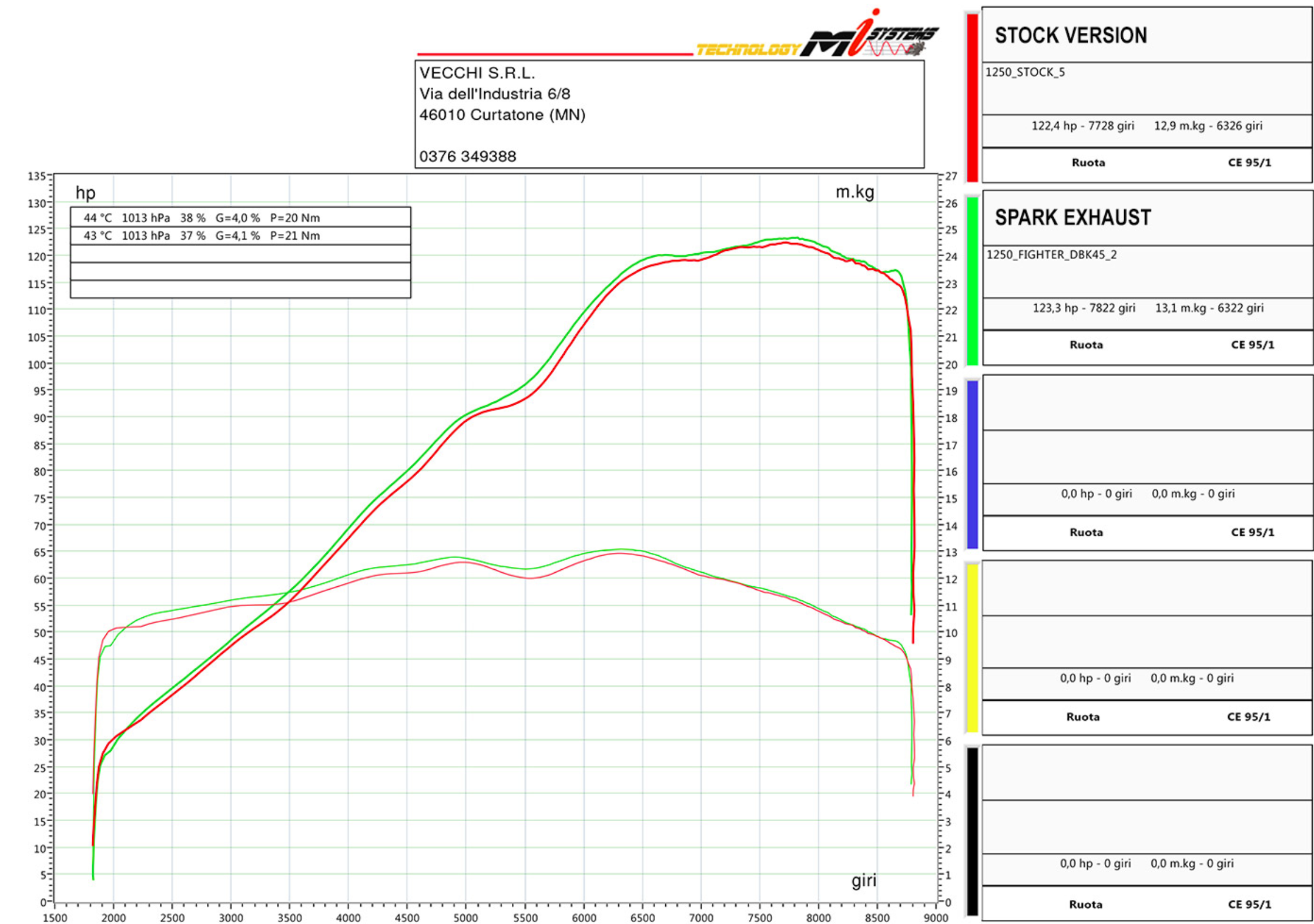Viewport: 1314px width, 924px height.
Task: Click the hp axis label on chart
Action: point(85,193)
